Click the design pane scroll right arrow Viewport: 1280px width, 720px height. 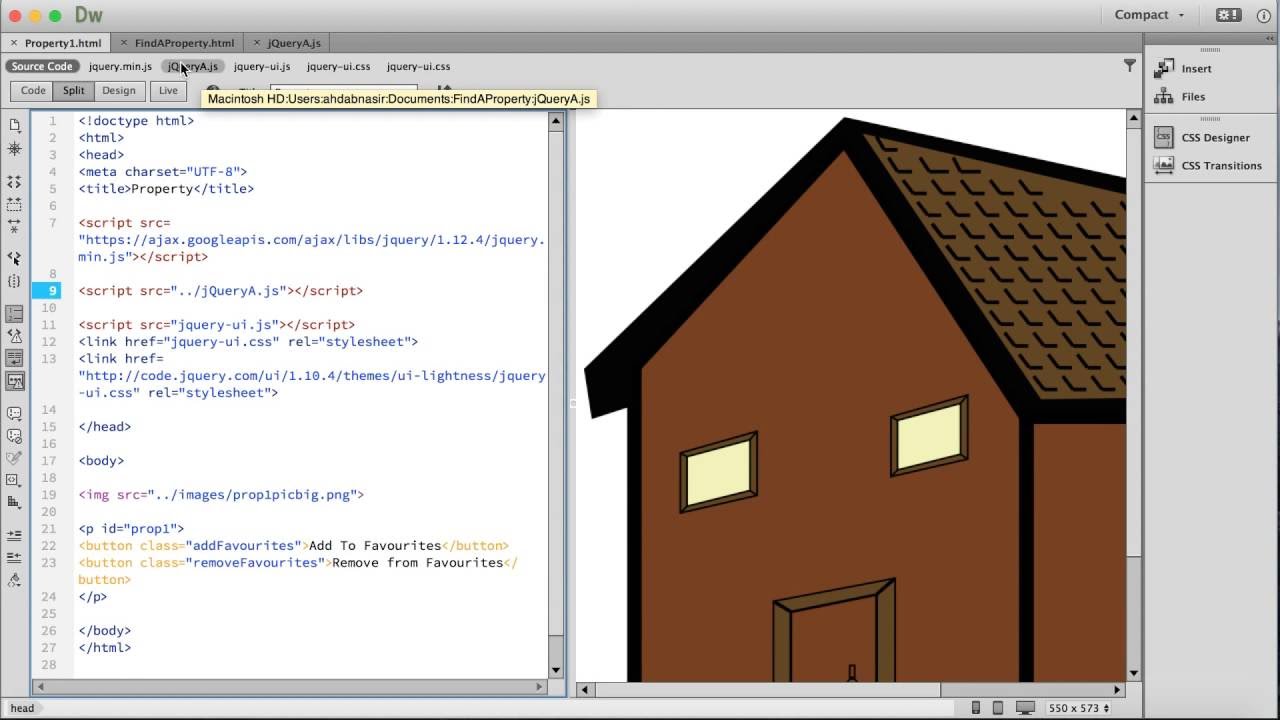click(1117, 689)
